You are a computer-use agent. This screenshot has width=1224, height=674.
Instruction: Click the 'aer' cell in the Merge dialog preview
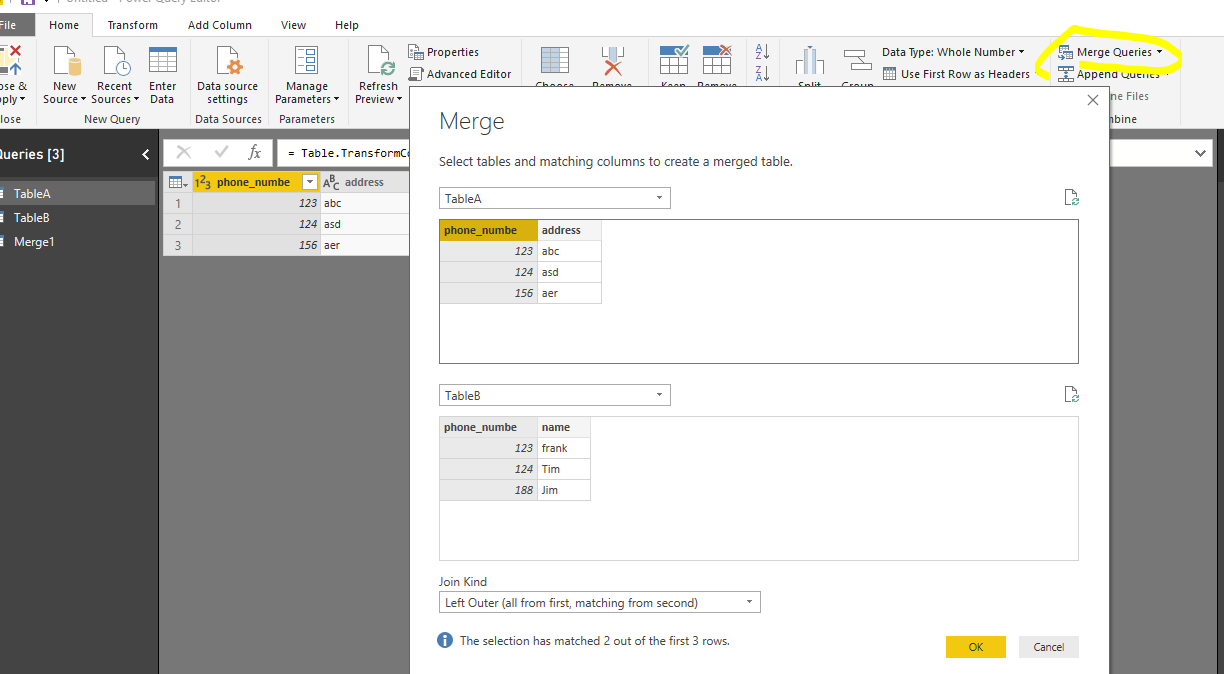pos(569,293)
